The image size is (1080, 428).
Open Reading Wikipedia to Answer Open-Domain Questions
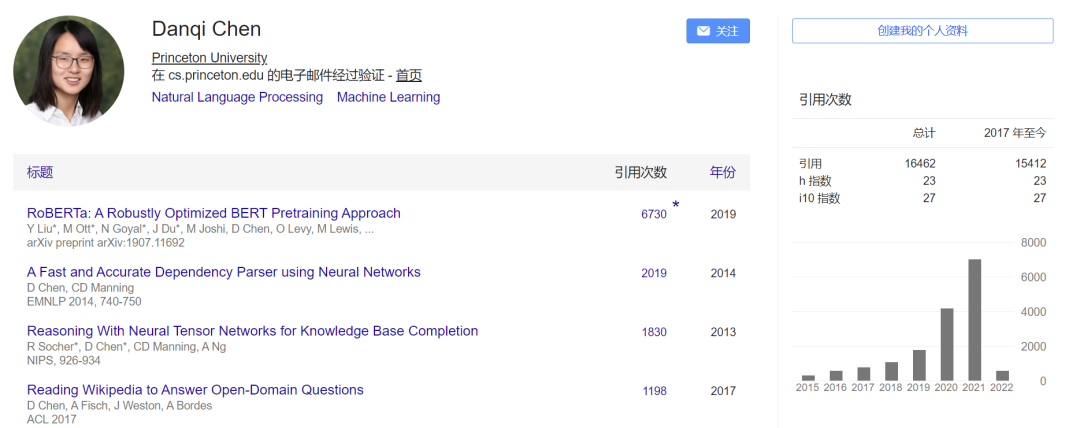click(195, 390)
